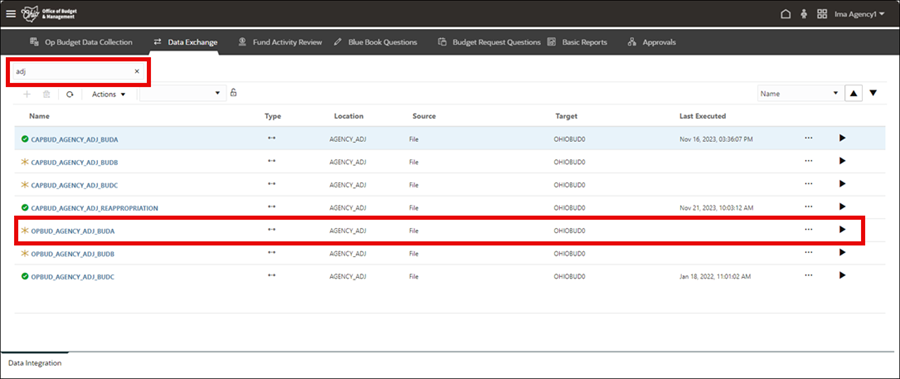Run the CAPBUD_AGENCY_ADJ_BUDA integration
The width and height of the screenshot is (900, 379).
(x=842, y=138)
